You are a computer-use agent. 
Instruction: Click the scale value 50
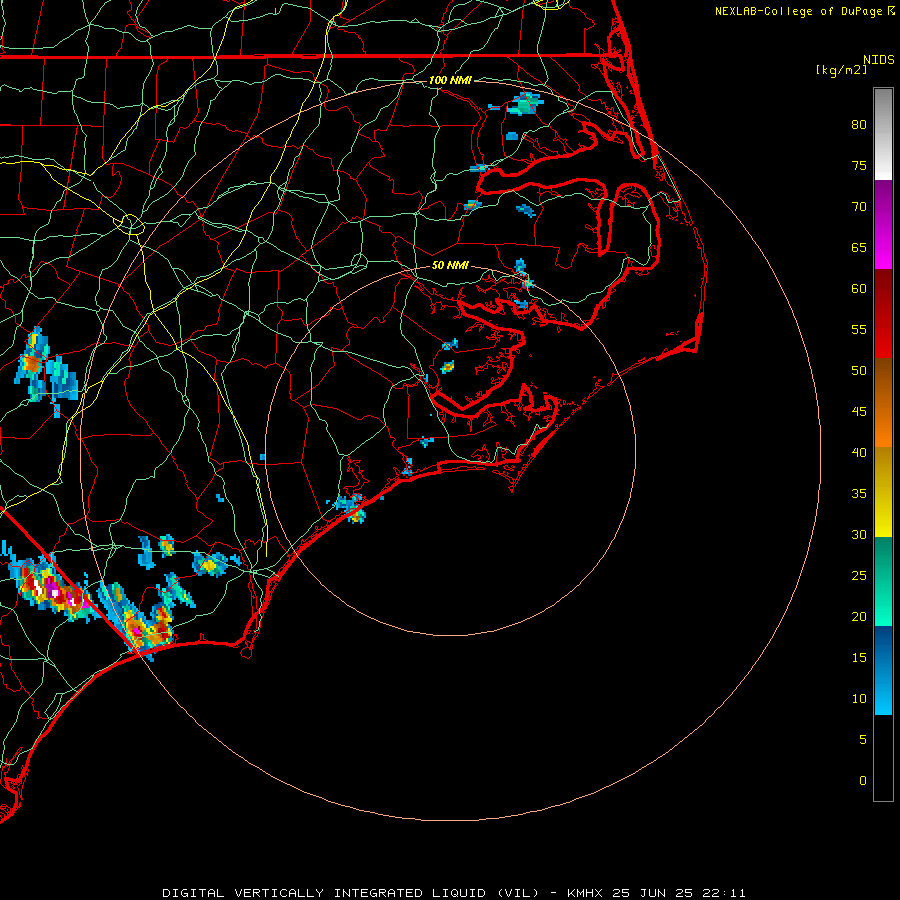pyautogui.click(x=859, y=371)
